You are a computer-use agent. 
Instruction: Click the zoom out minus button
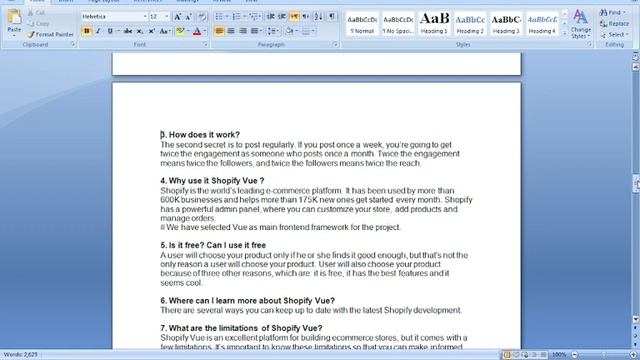pos(575,355)
